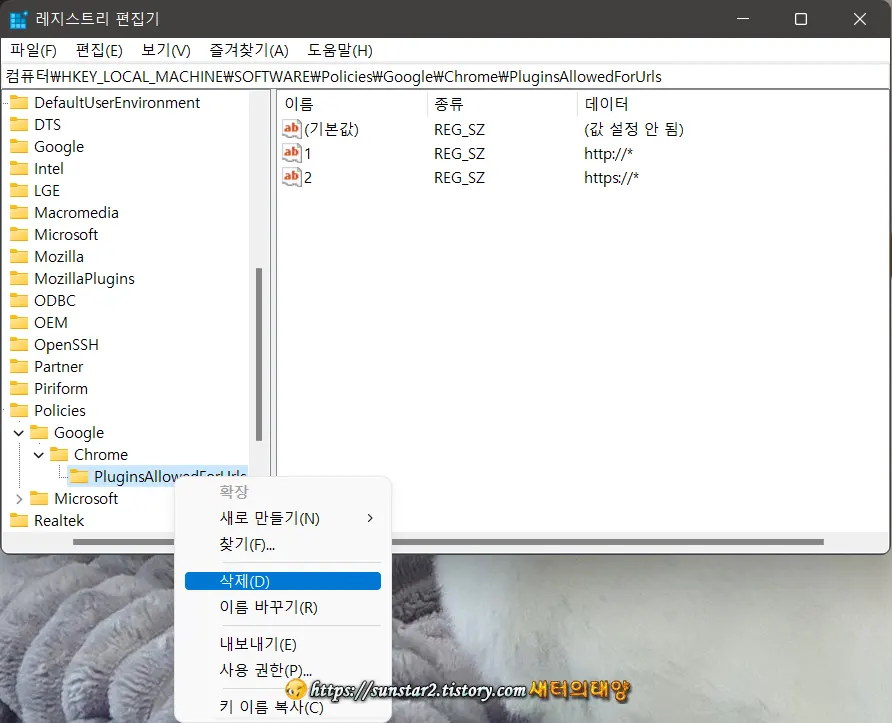Image resolution: width=892 pixels, height=723 pixels.
Task: Choose 사용 권한(P)... in the context menu
Action: pos(283,670)
